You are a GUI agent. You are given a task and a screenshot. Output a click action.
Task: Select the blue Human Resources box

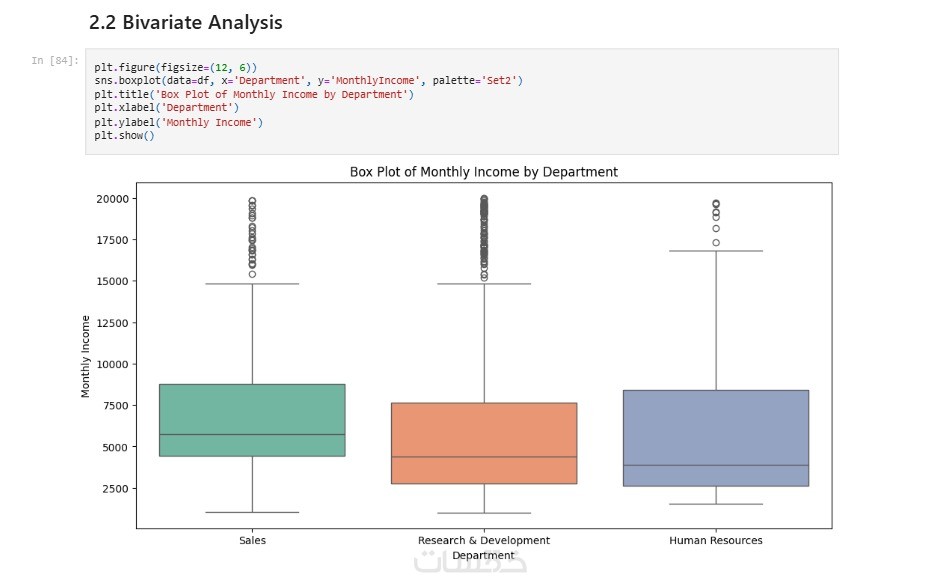pyautogui.click(x=715, y=438)
